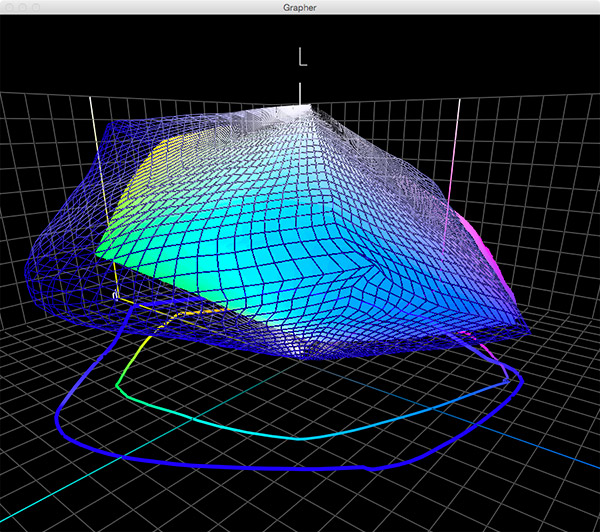
Task: Click the Grapher window title bar
Action: click(x=300, y=7)
